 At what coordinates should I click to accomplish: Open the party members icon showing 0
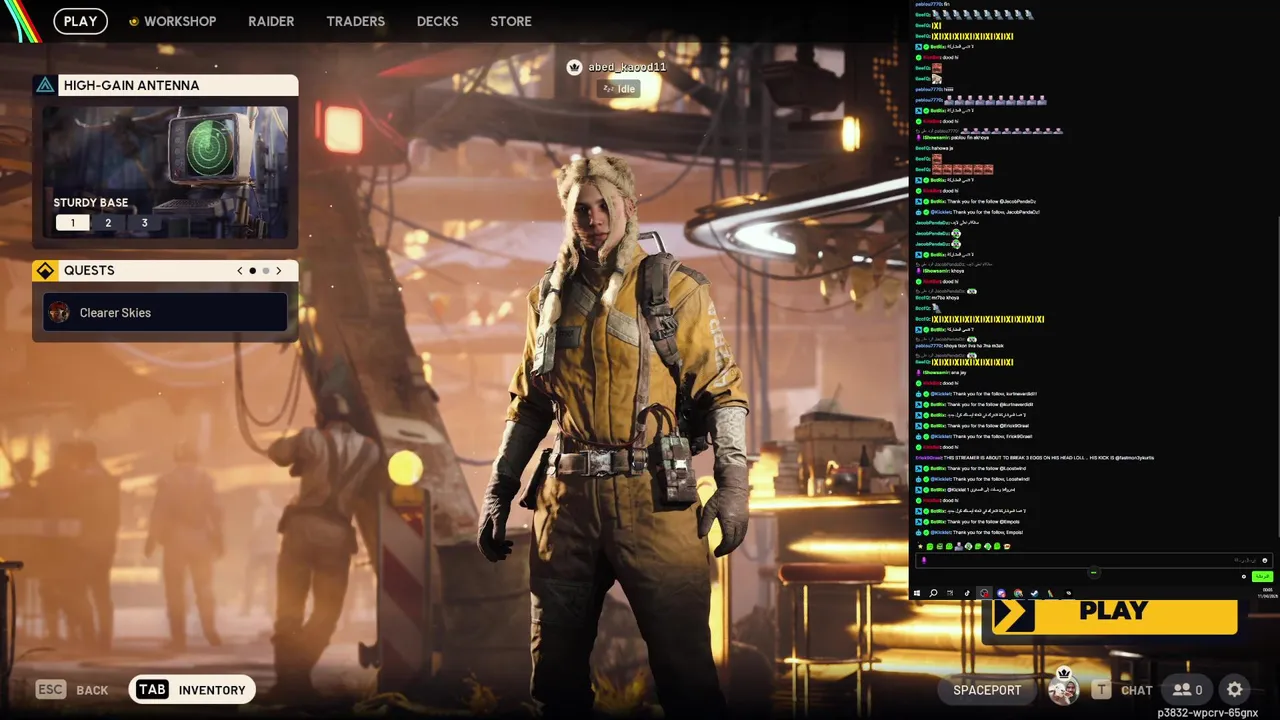(x=1188, y=690)
